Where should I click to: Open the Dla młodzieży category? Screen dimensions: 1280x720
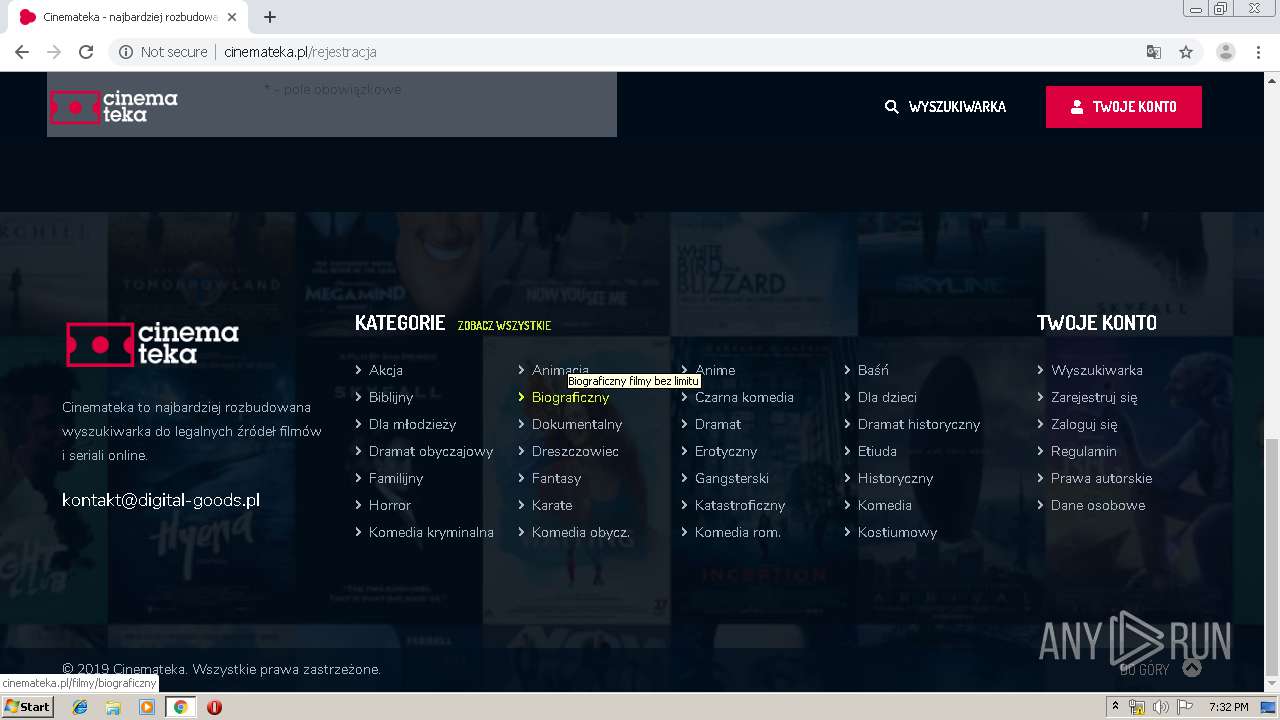pos(412,424)
